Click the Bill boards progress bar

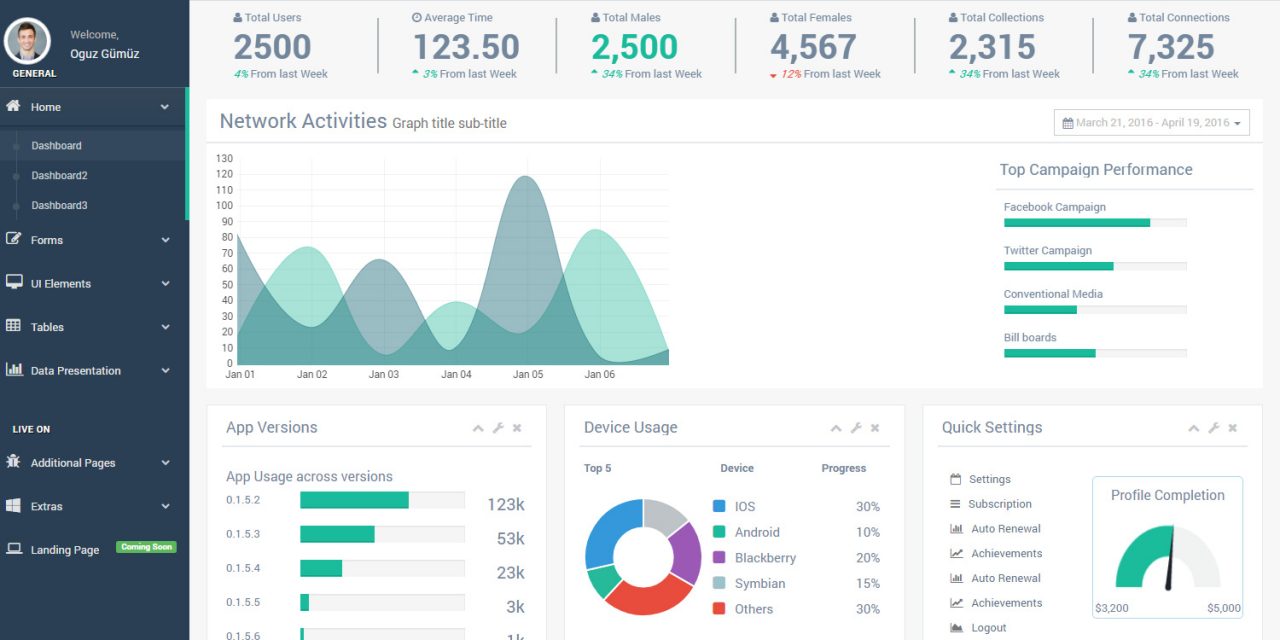pos(1095,353)
